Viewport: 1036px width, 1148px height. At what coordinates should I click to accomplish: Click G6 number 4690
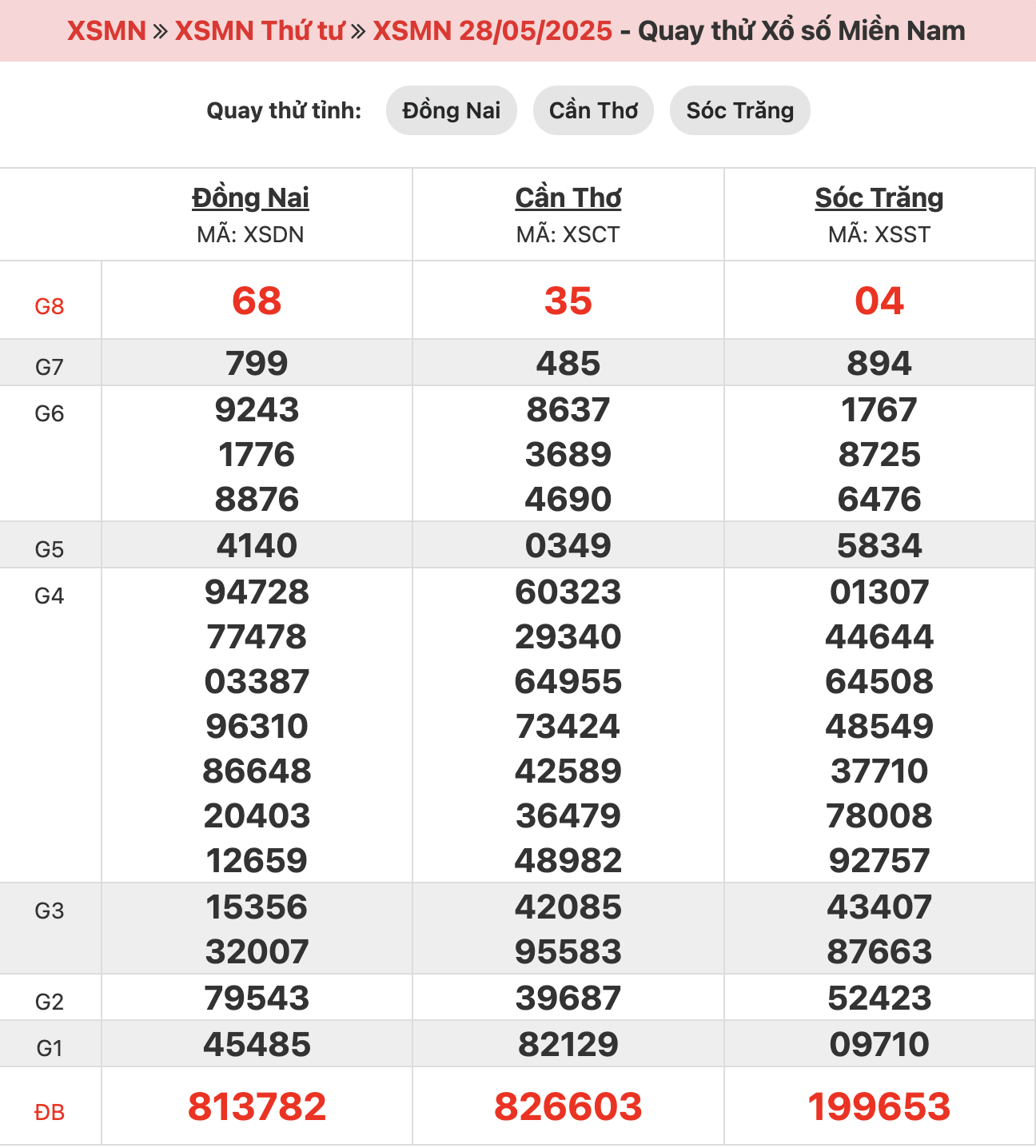[x=568, y=500]
